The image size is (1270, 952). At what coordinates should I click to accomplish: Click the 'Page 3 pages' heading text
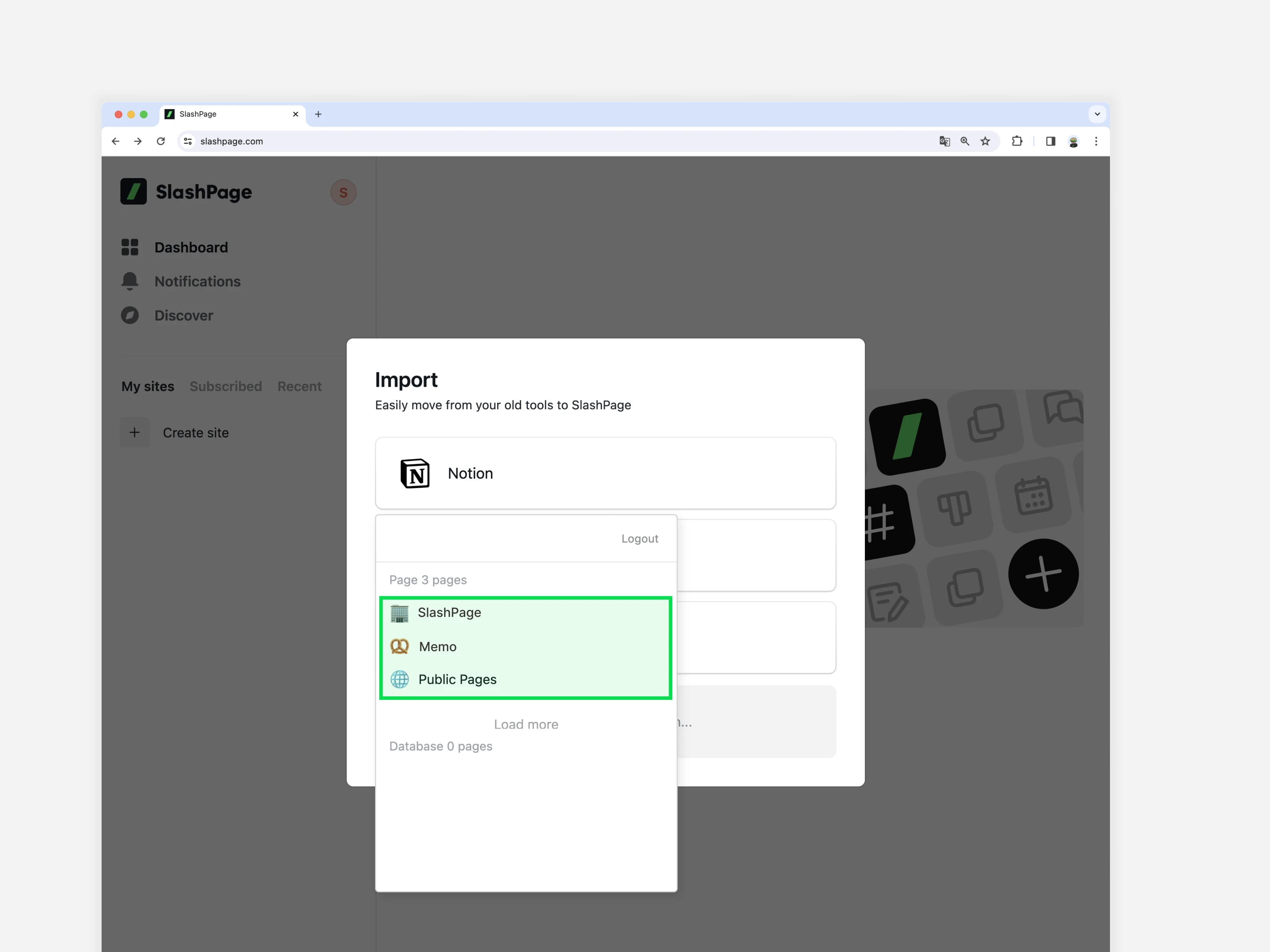pos(428,580)
